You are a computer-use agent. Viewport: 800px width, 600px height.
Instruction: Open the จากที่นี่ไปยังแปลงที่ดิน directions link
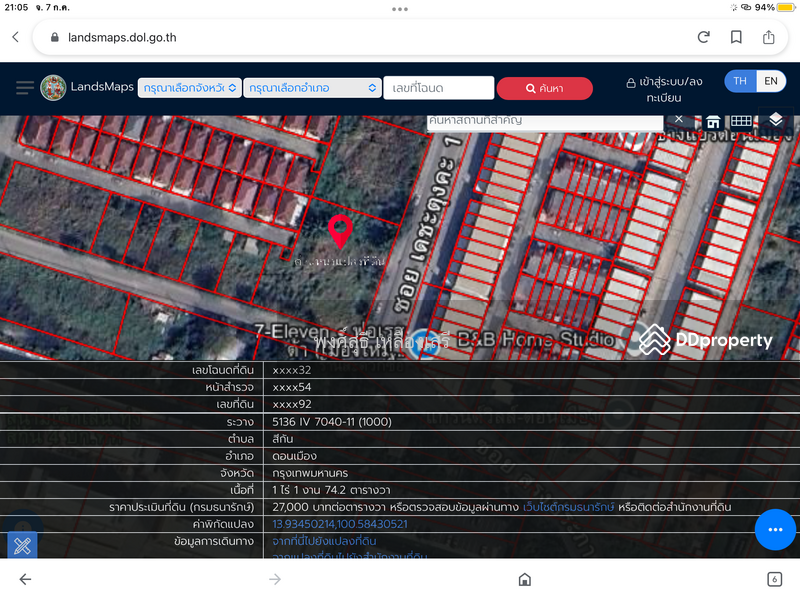324,541
